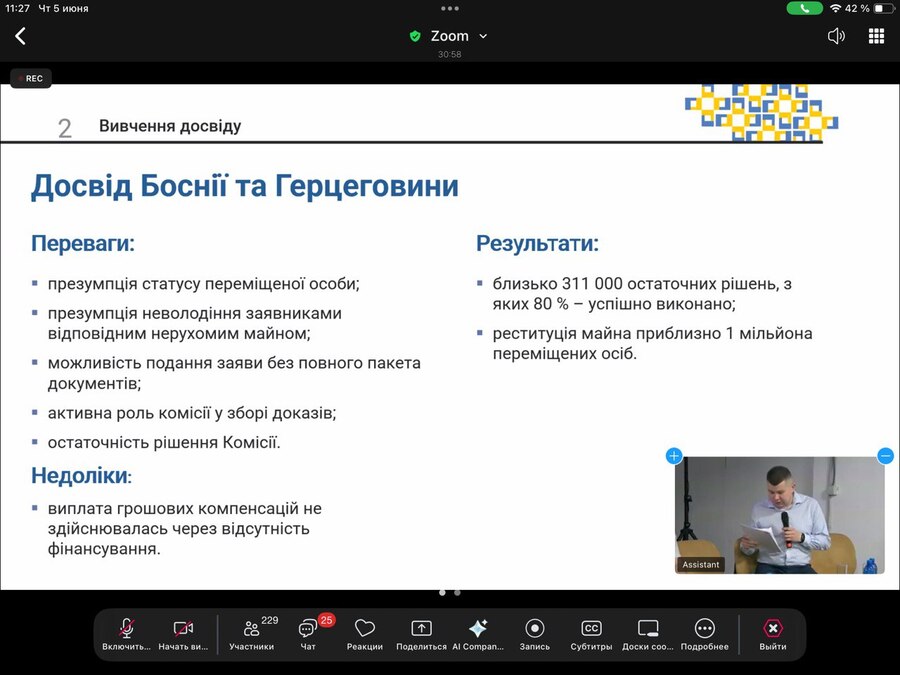Tap the Запись record button

click(x=534, y=634)
